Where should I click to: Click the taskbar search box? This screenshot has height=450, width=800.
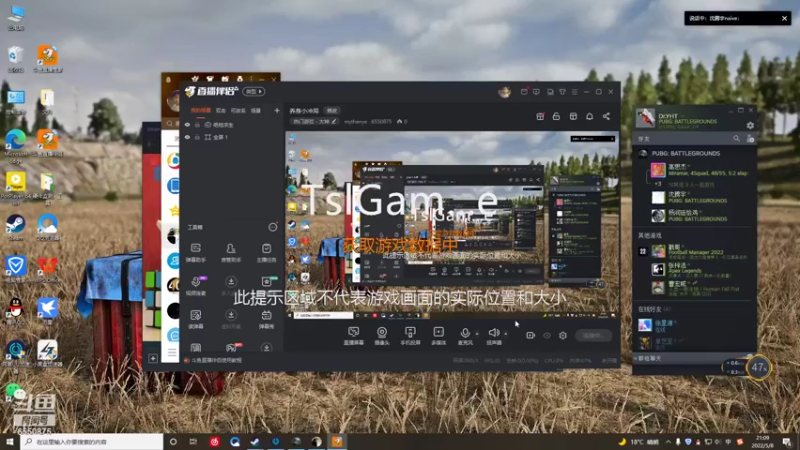click(92, 441)
